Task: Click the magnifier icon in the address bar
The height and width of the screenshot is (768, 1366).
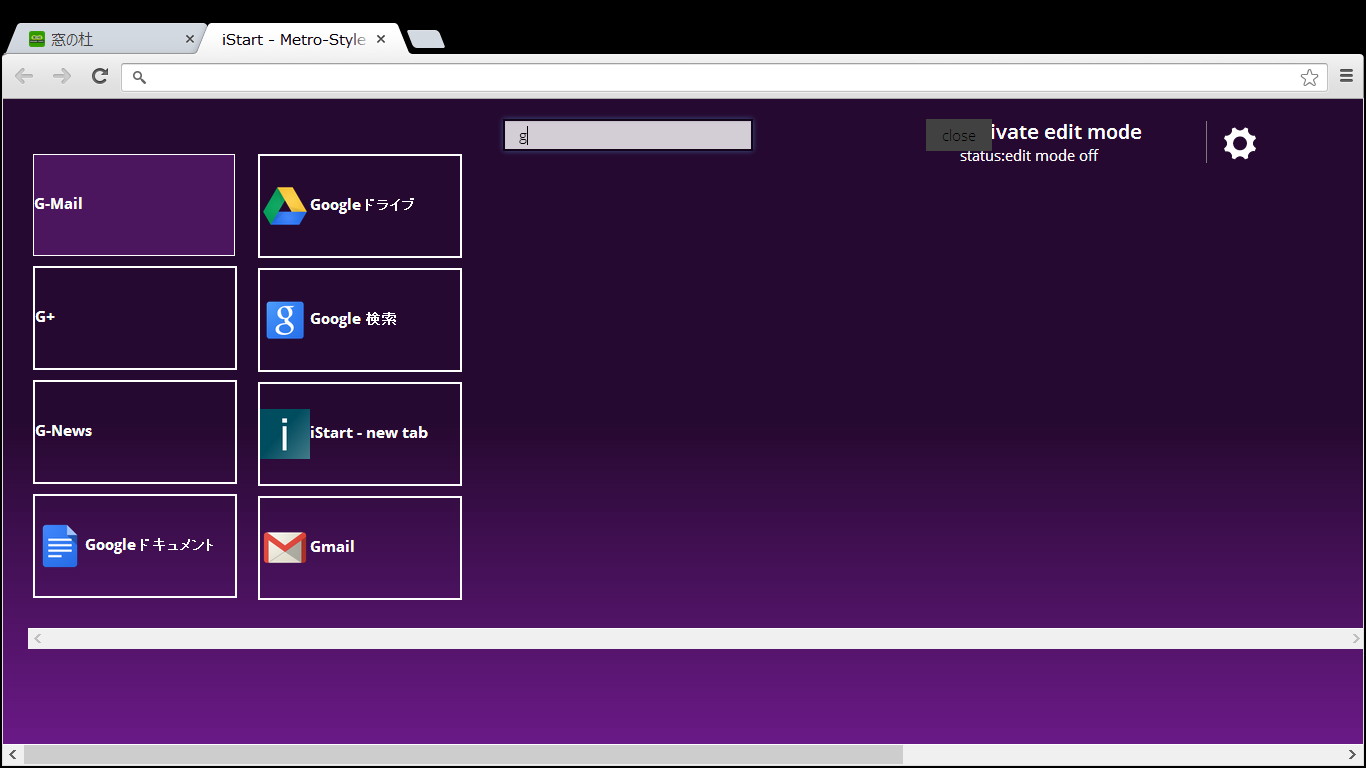Action: click(139, 77)
